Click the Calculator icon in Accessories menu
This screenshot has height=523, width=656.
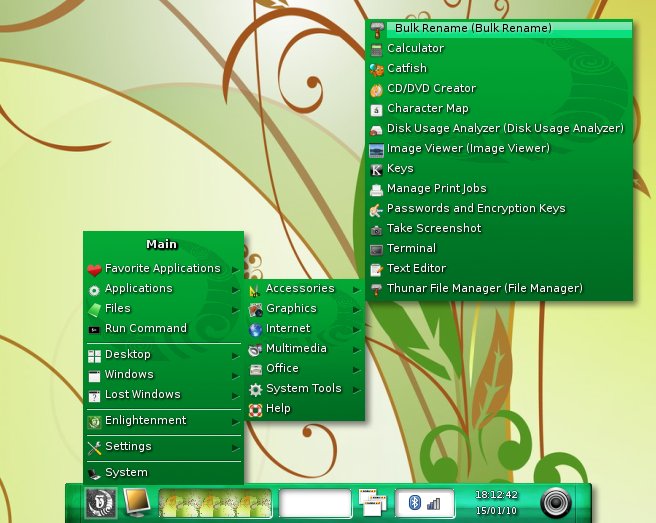coord(377,50)
